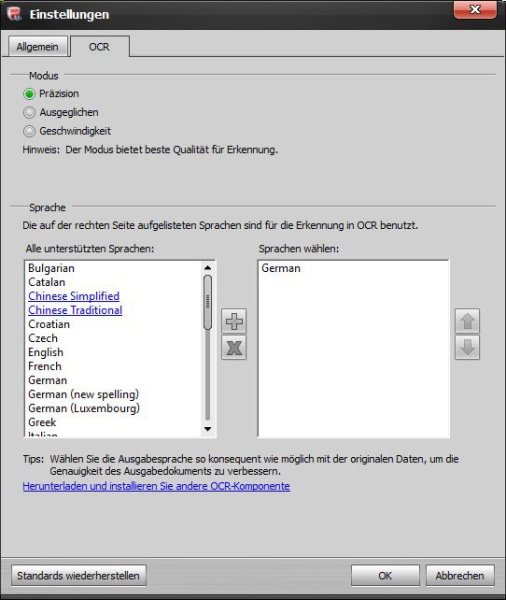Choose the Ausgeglichen mode option
The image size is (506, 600).
tap(29, 112)
